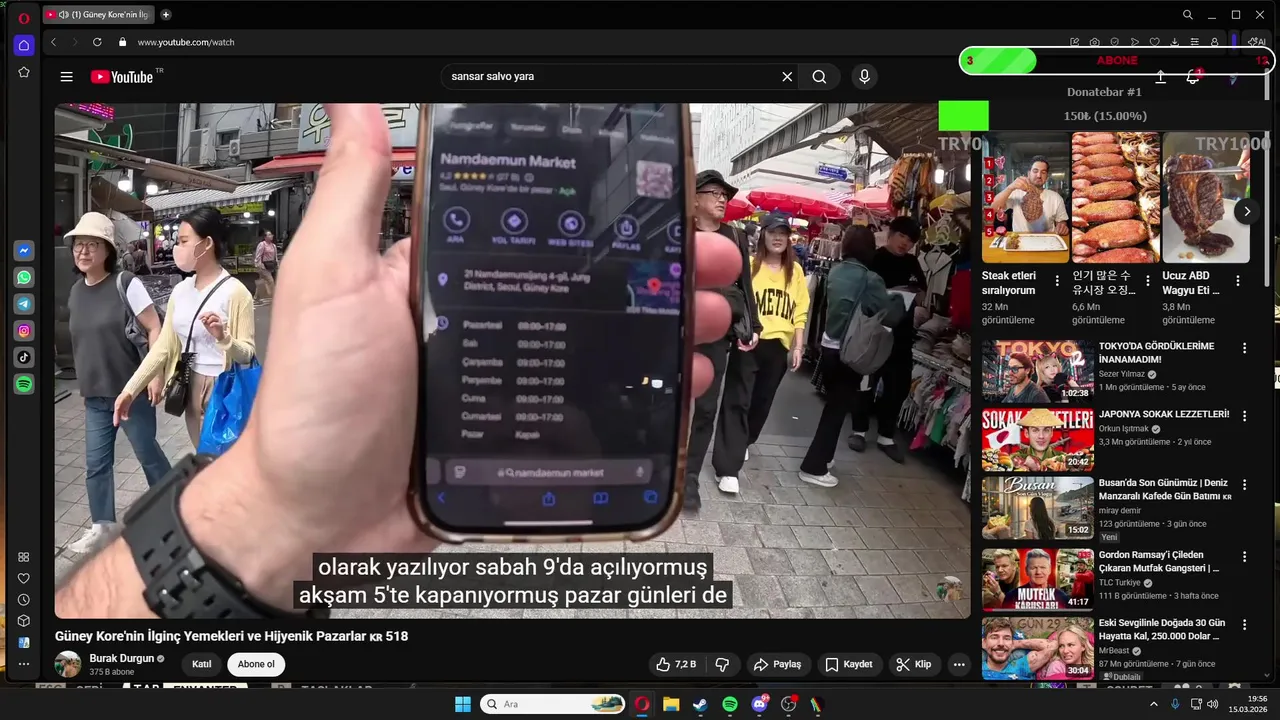Open browsing history clock in the sidebar
1280x720 pixels.
click(x=24, y=600)
